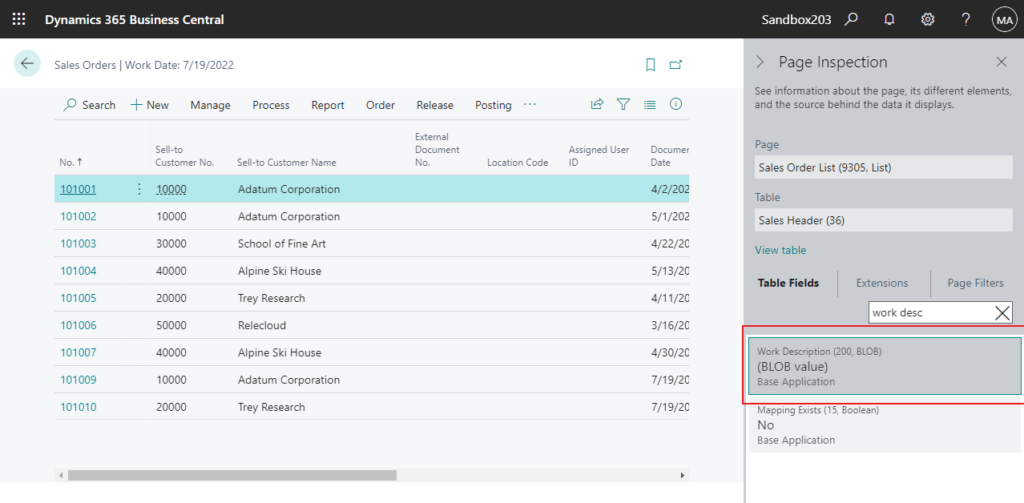Open sales order 101006
Viewport: 1024px width, 503px height.
point(78,325)
